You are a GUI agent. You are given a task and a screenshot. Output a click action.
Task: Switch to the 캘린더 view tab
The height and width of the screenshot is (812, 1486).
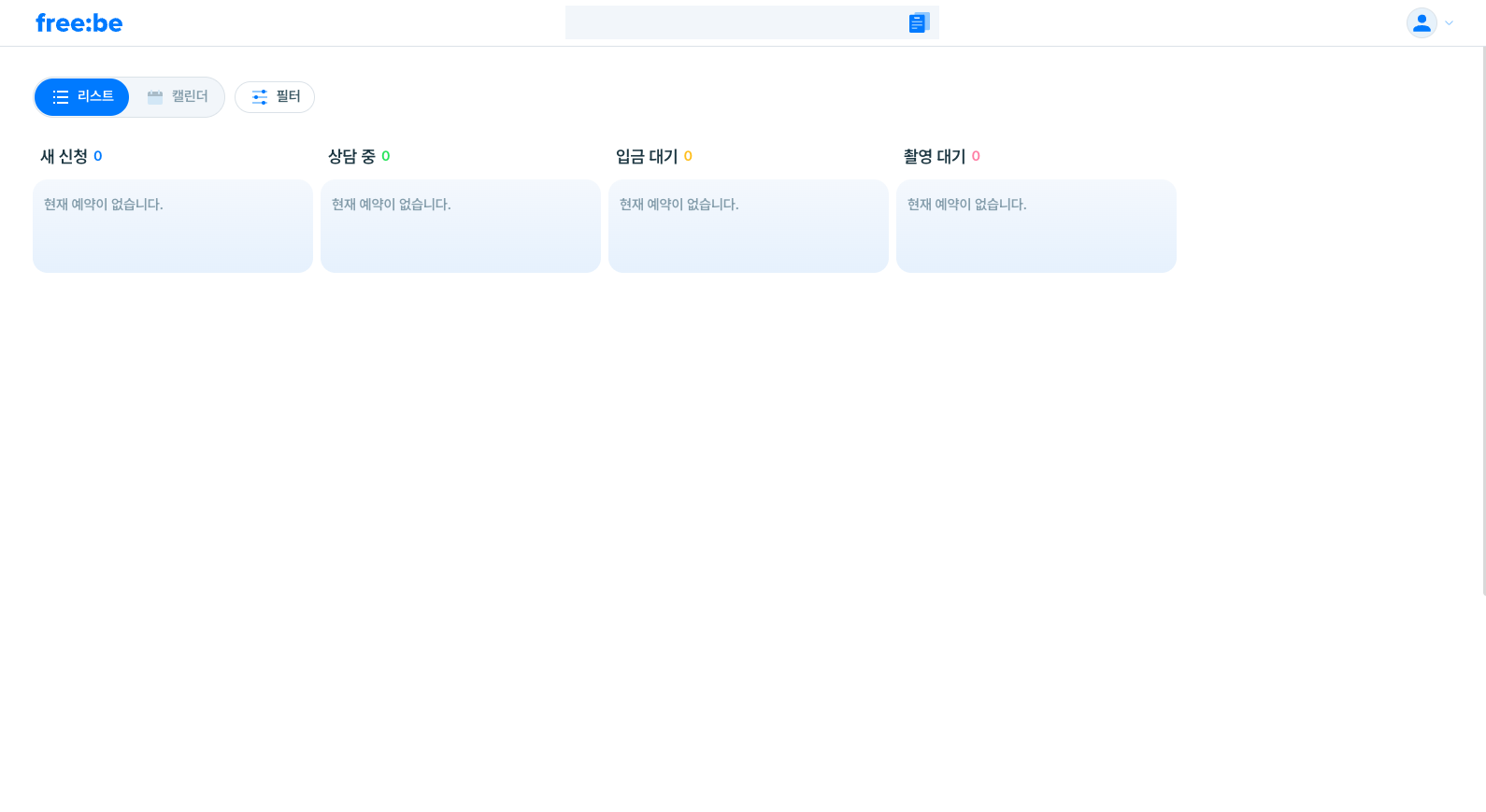click(178, 97)
